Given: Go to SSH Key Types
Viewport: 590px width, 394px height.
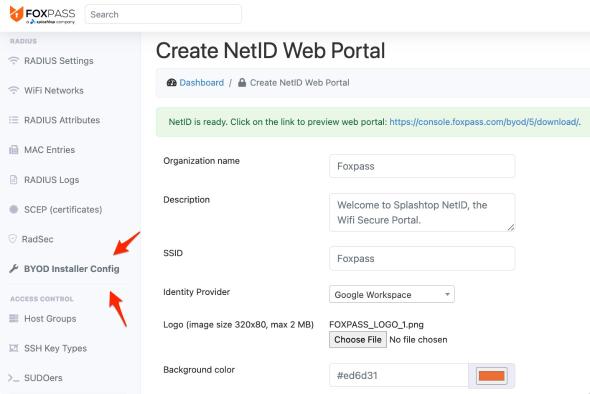Looking at the screenshot, I should pyautogui.click(x=55, y=348).
